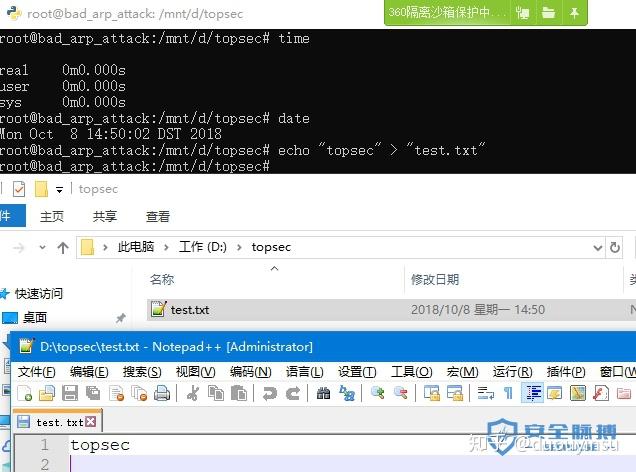Viewport: 636px width, 472px height.
Task: Click the Explorer refresh button
Action: [615, 247]
